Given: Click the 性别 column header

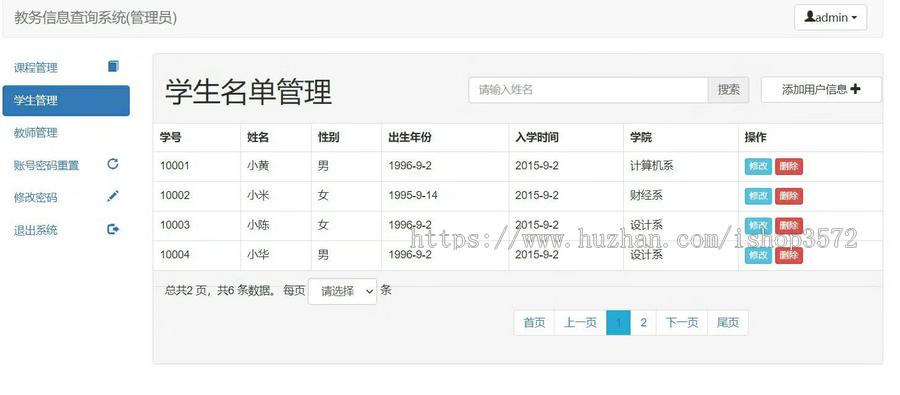Looking at the screenshot, I should click(x=328, y=137).
